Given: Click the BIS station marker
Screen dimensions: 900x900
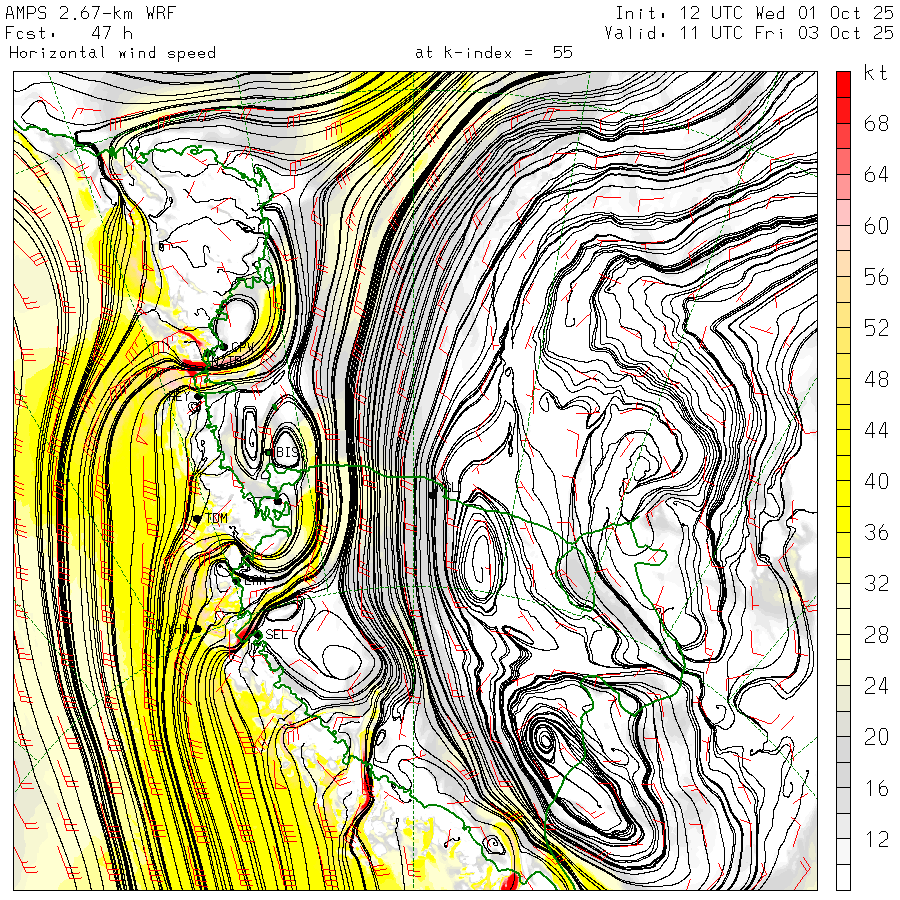Looking at the screenshot, I should coord(270,453).
